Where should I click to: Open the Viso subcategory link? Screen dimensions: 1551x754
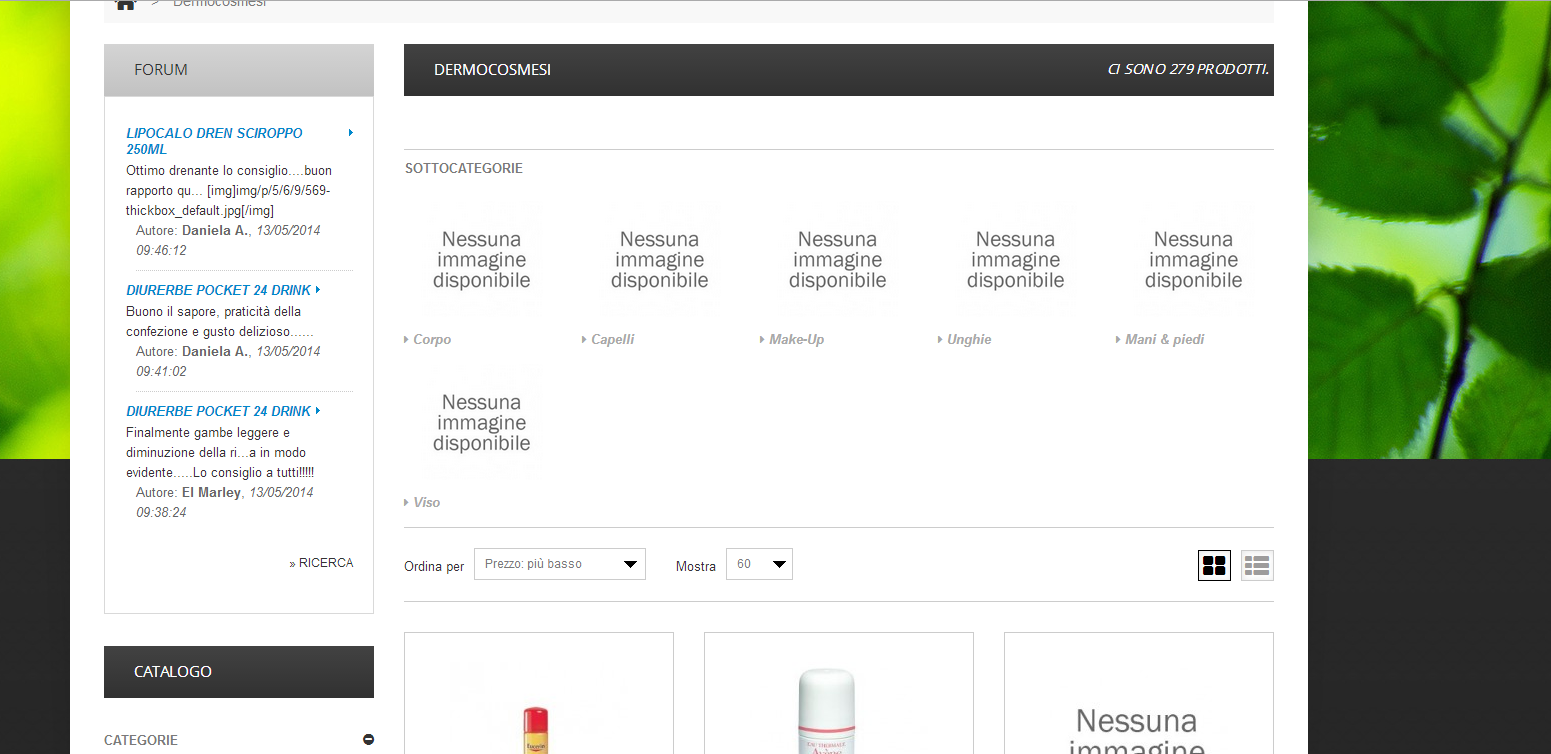coord(426,503)
